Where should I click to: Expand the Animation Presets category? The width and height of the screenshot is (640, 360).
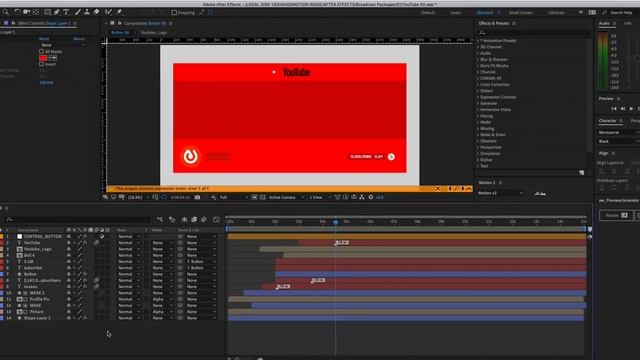478,41
